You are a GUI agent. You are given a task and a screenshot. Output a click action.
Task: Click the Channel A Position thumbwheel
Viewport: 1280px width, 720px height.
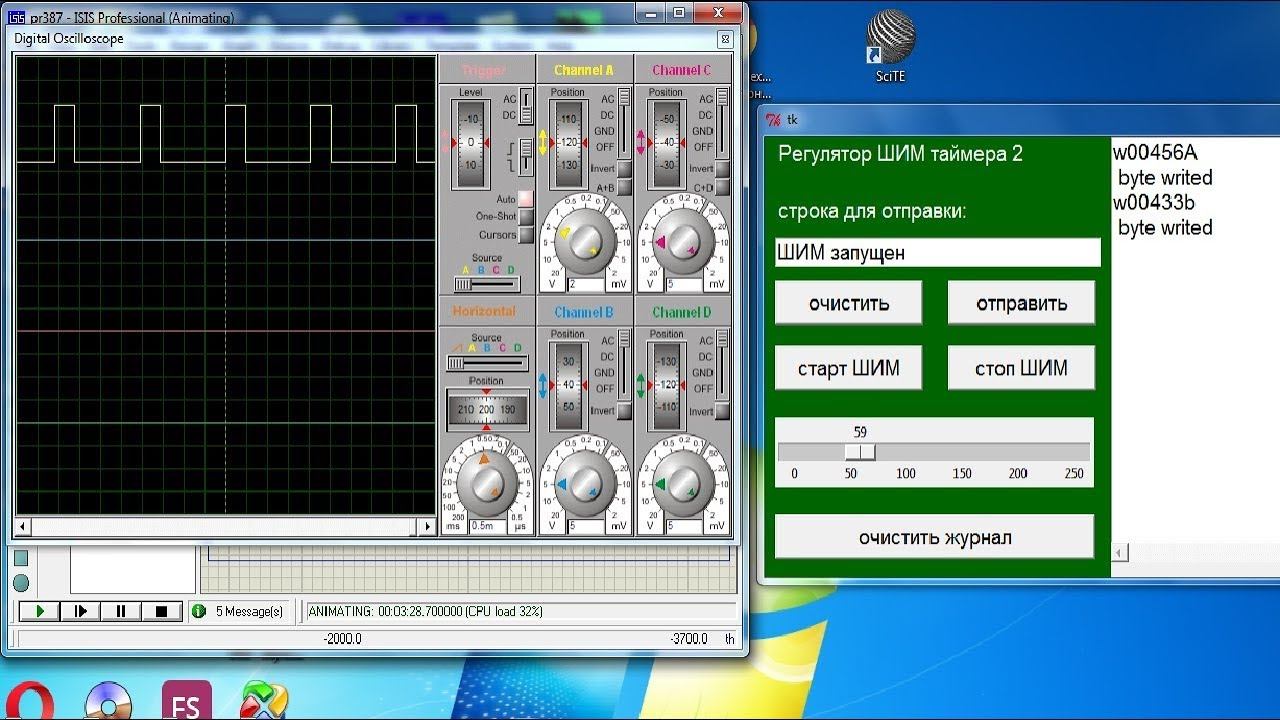pos(568,143)
